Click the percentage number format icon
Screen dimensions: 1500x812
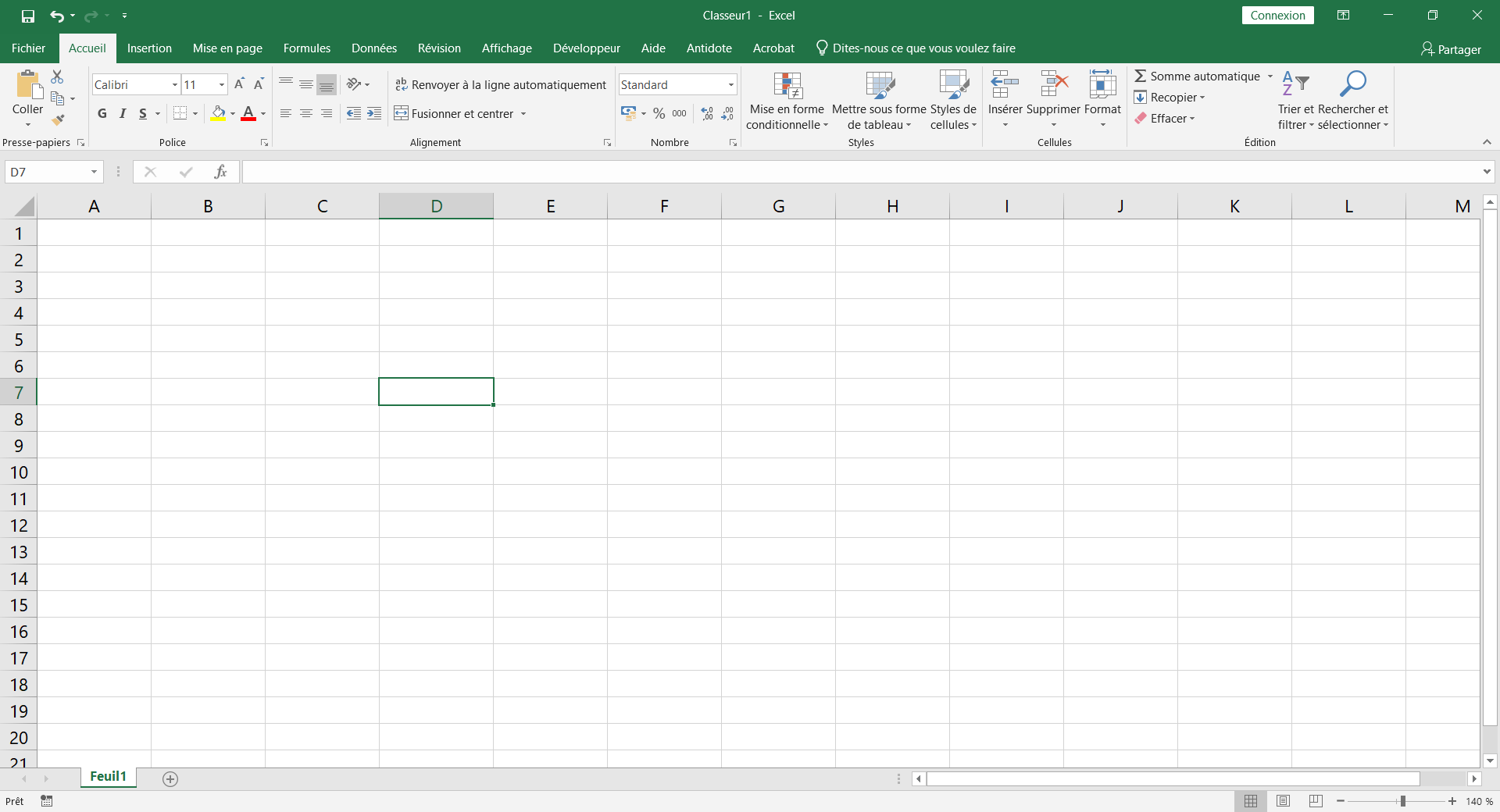[657, 113]
